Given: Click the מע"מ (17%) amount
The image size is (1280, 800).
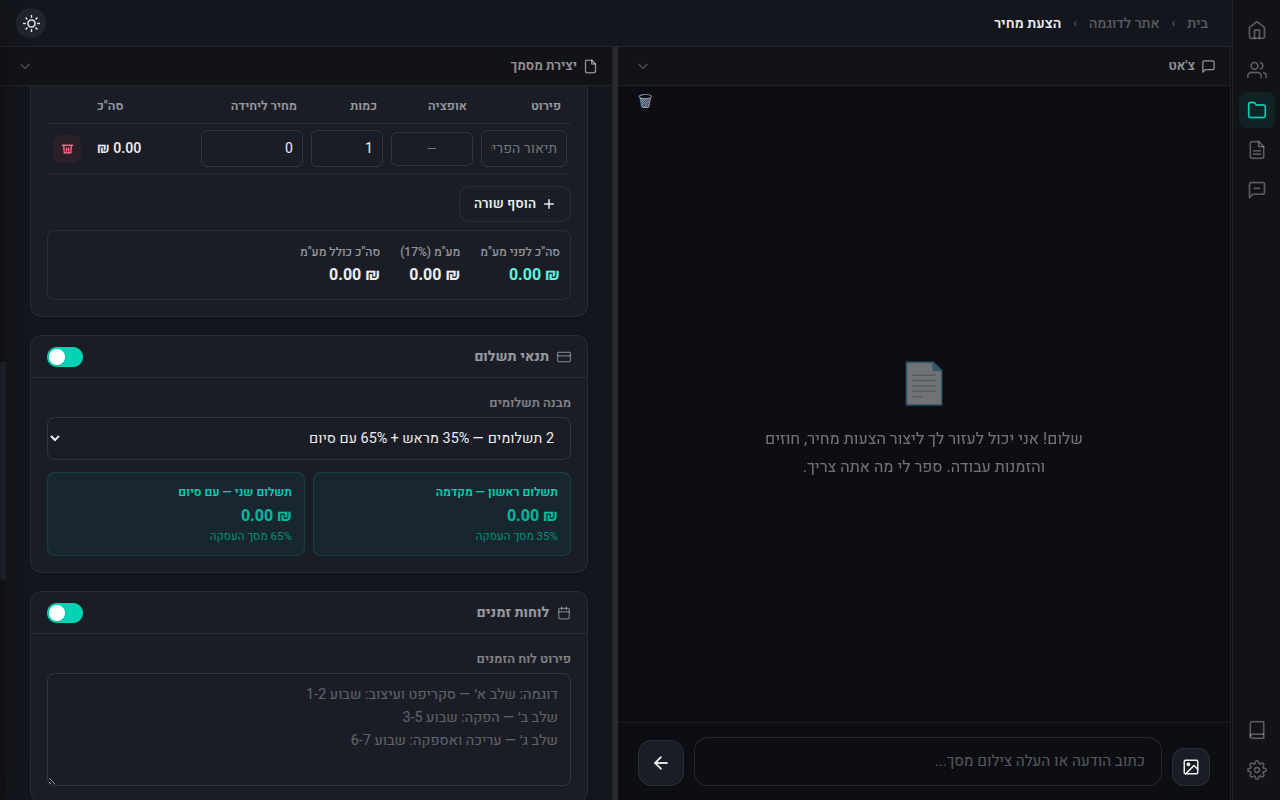Looking at the screenshot, I should pos(434,274).
